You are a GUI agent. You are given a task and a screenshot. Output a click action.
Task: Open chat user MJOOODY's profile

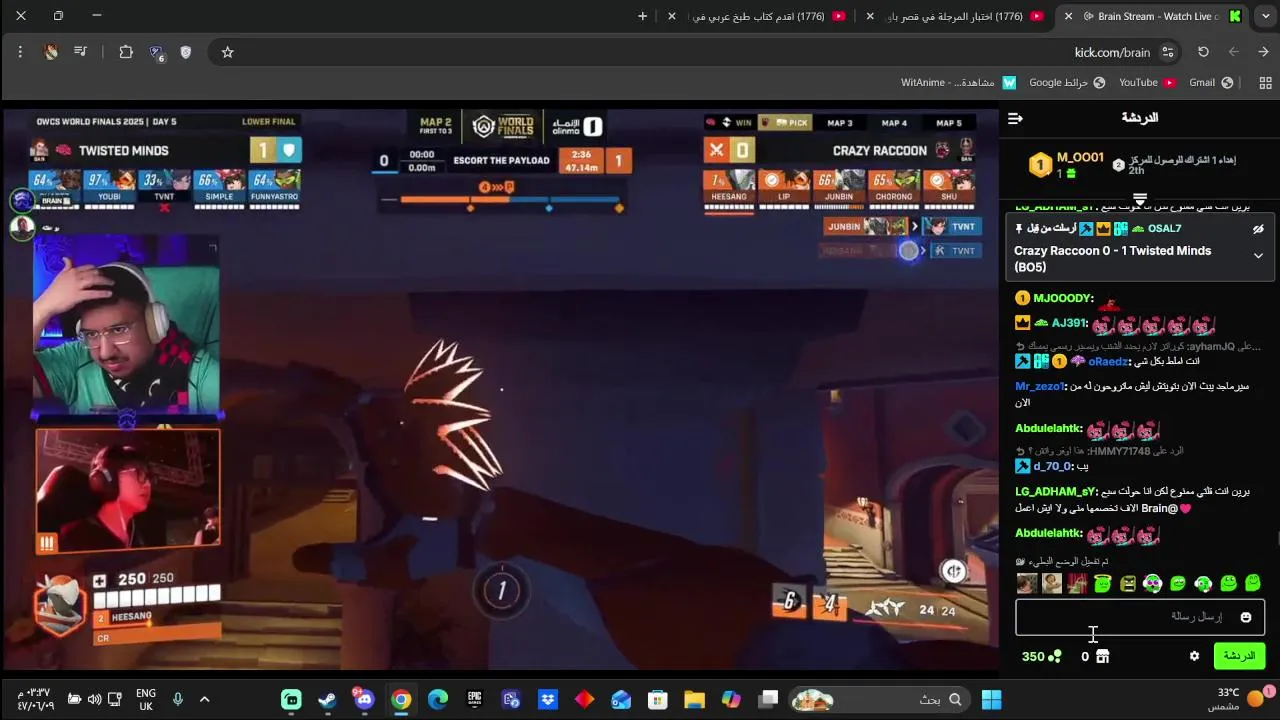point(1064,299)
